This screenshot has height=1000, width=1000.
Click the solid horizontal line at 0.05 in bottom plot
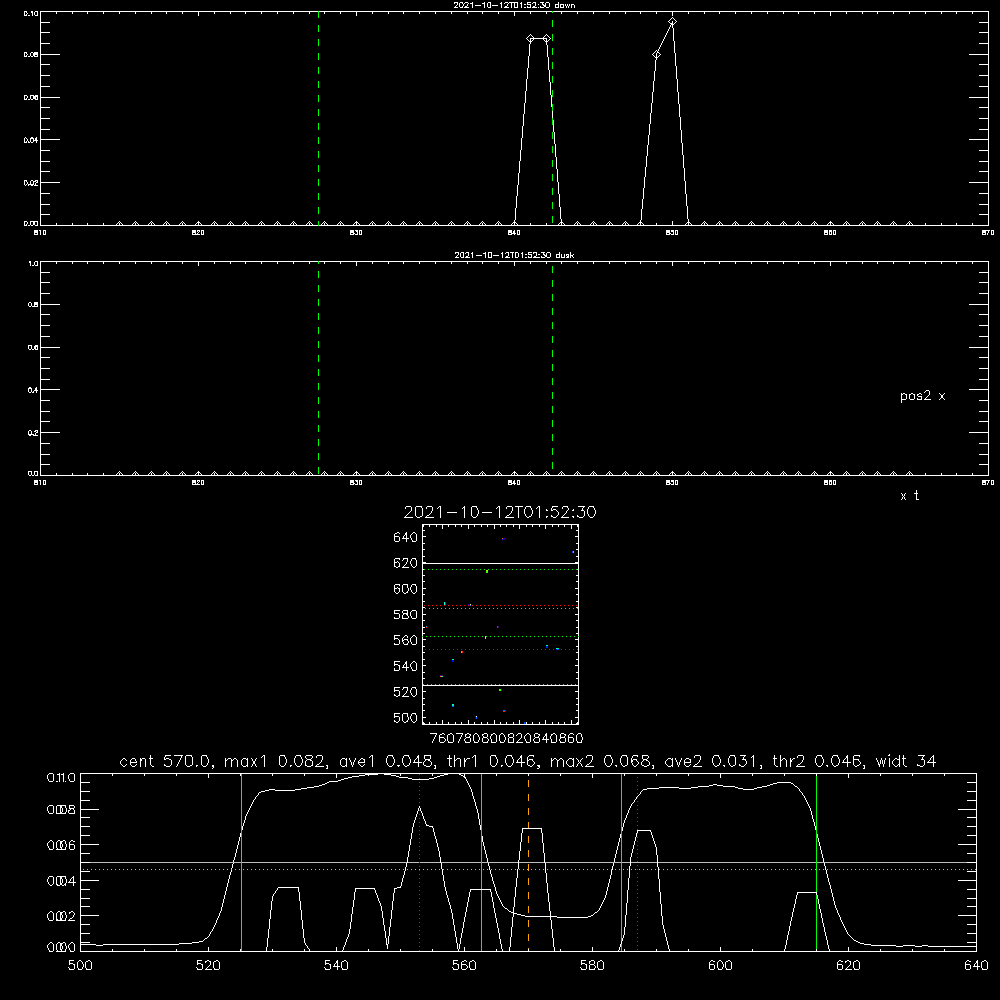528,862
